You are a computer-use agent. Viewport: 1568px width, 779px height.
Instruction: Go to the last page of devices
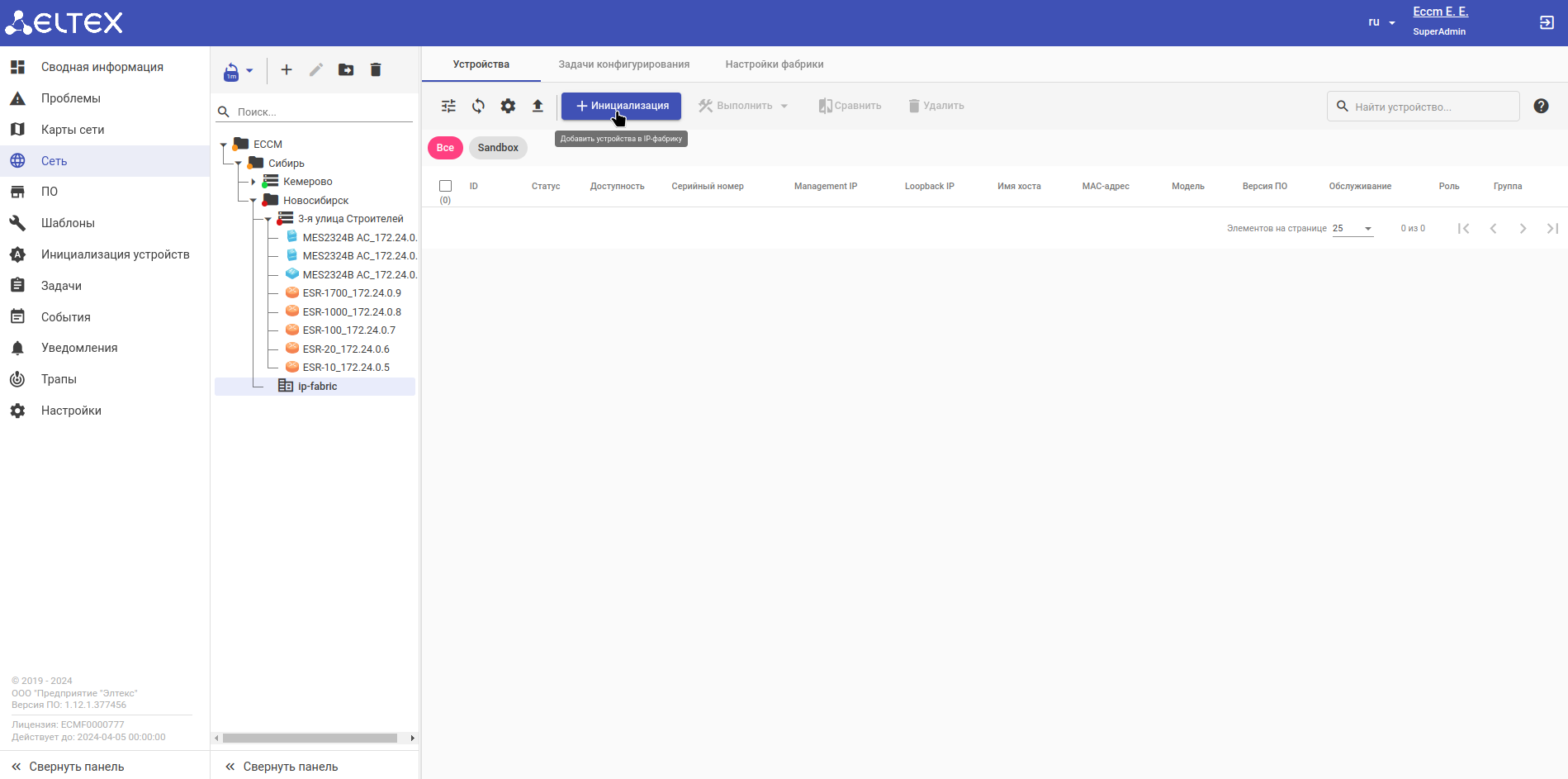(1552, 229)
